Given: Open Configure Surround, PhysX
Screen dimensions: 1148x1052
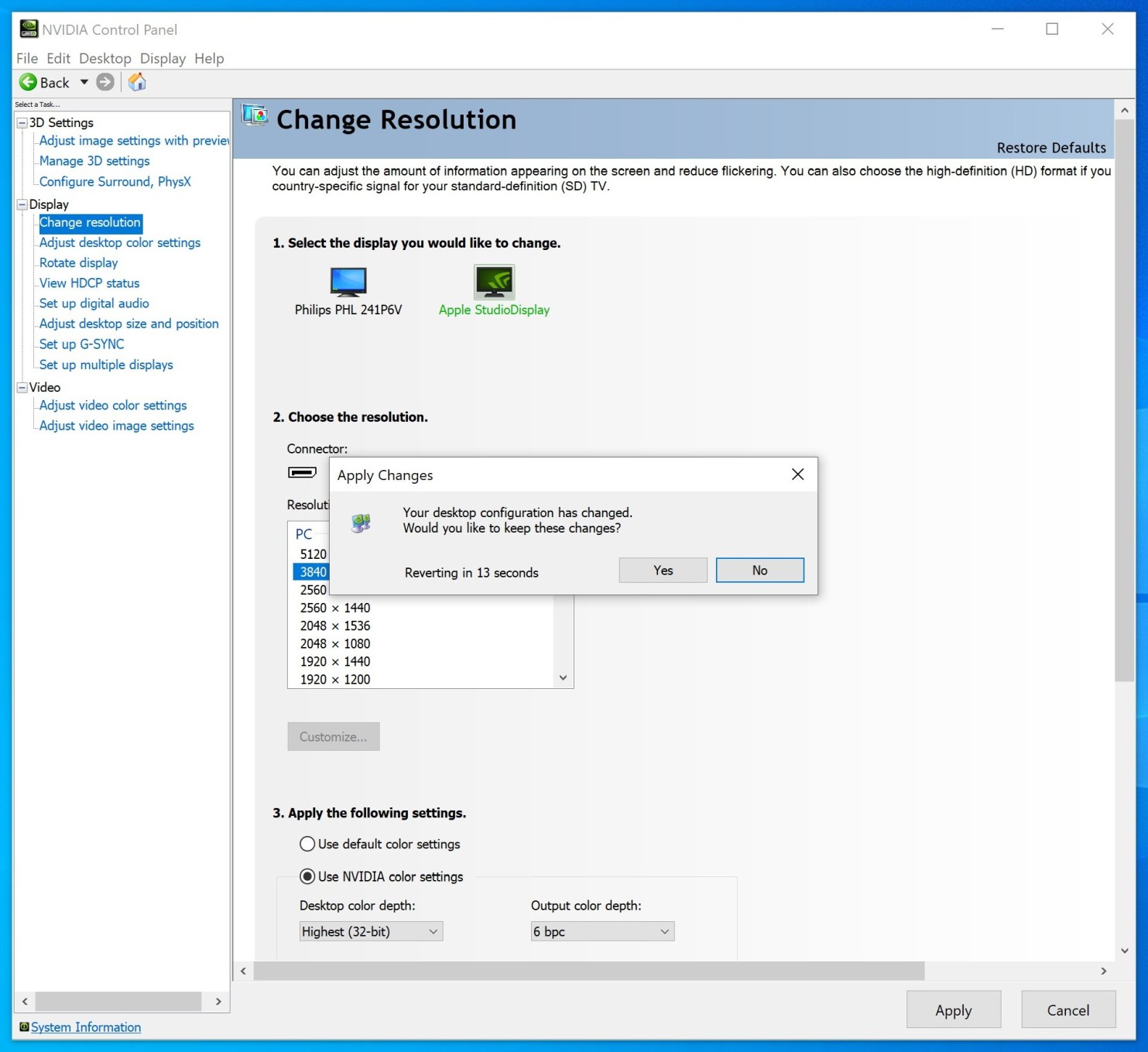Looking at the screenshot, I should (x=115, y=182).
